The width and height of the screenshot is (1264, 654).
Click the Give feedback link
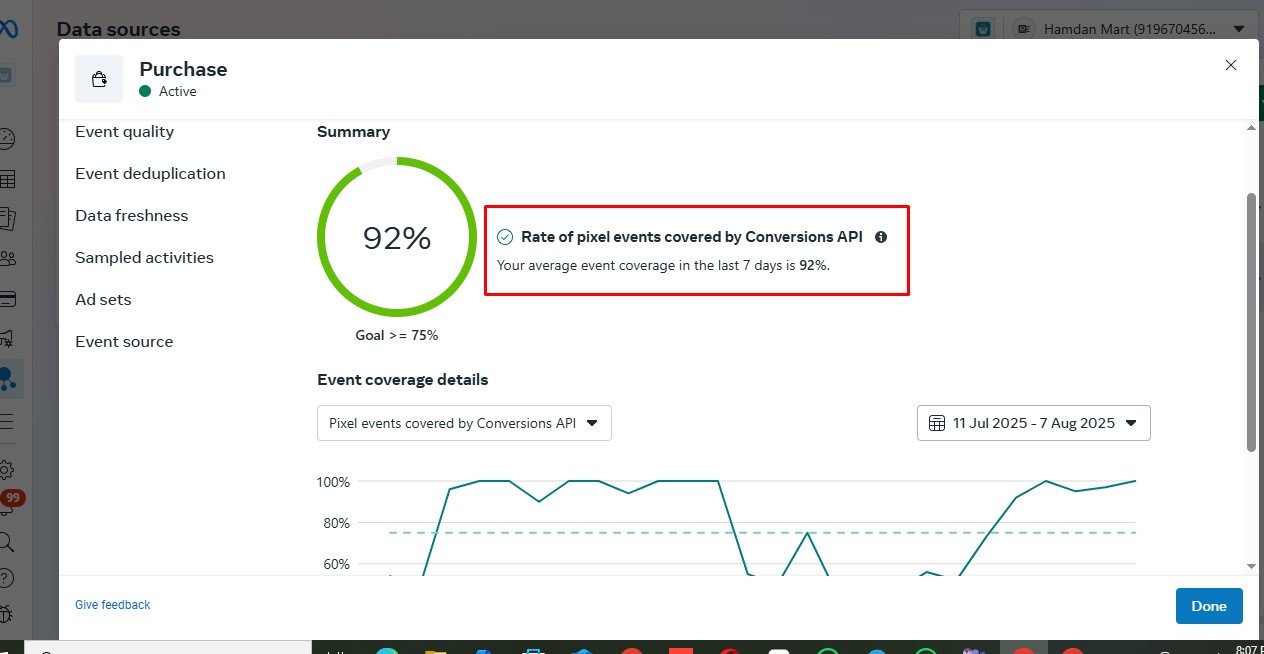pyautogui.click(x=113, y=605)
